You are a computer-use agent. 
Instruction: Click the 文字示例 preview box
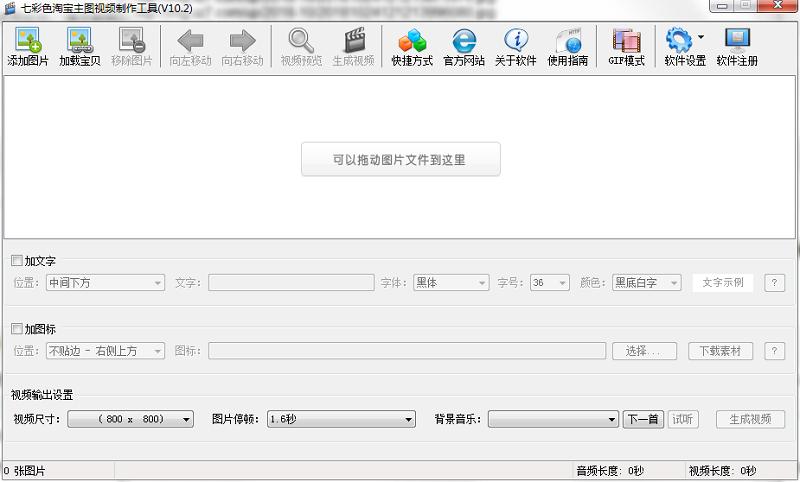pyautogui.click(x=723, y=283)
